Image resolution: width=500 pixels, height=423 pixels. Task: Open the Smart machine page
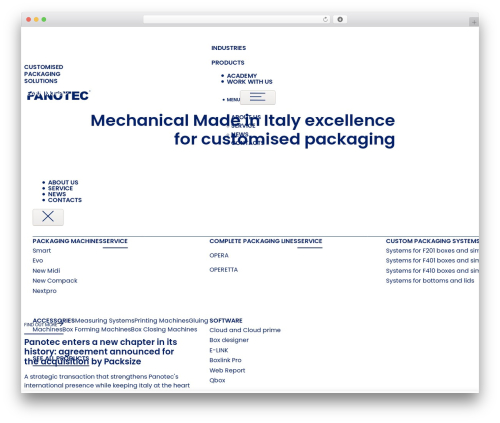42,251
